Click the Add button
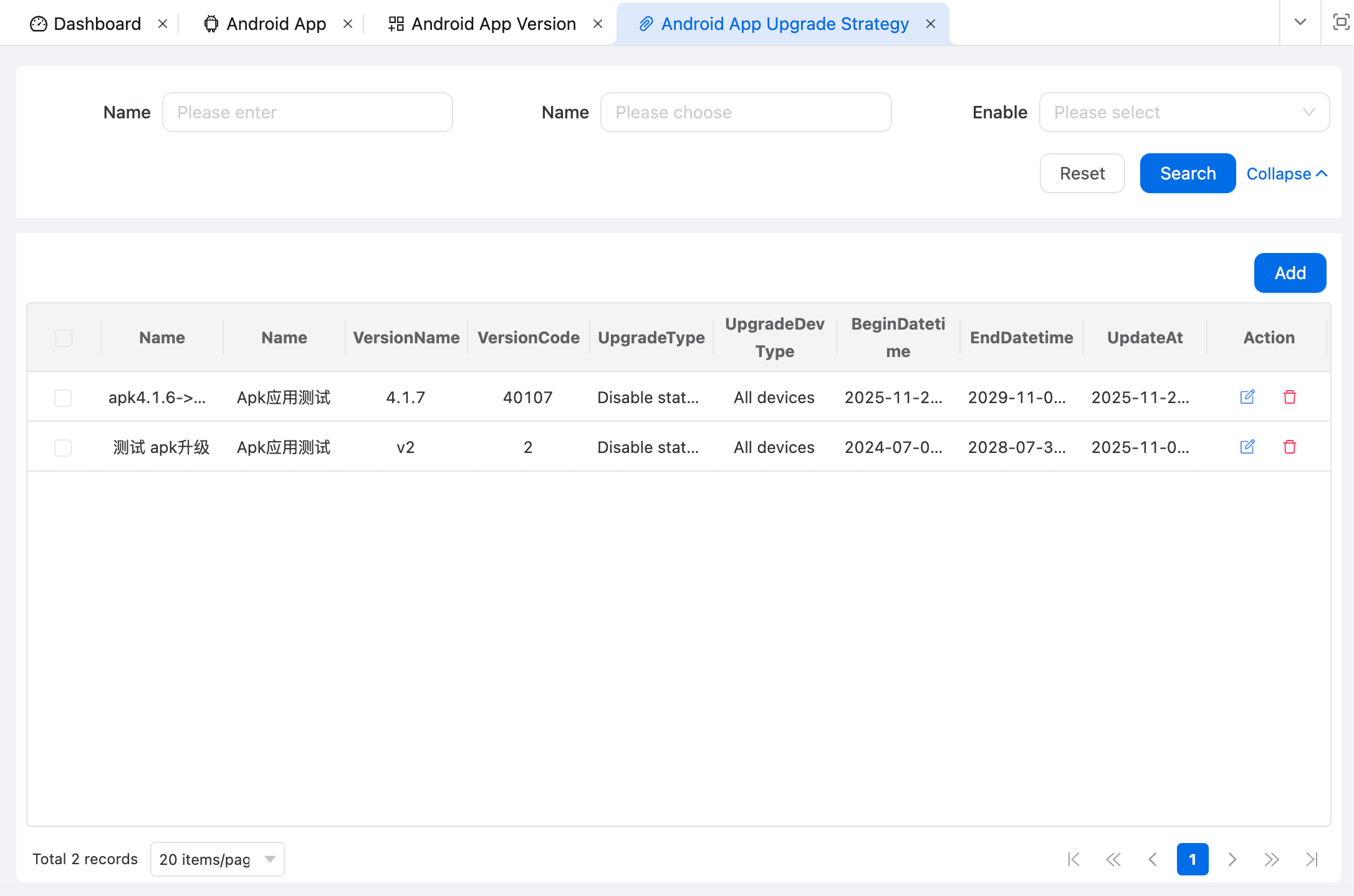Viewport: 1354px width, 896px height. pyautogui.click(x=1289, y=273)
